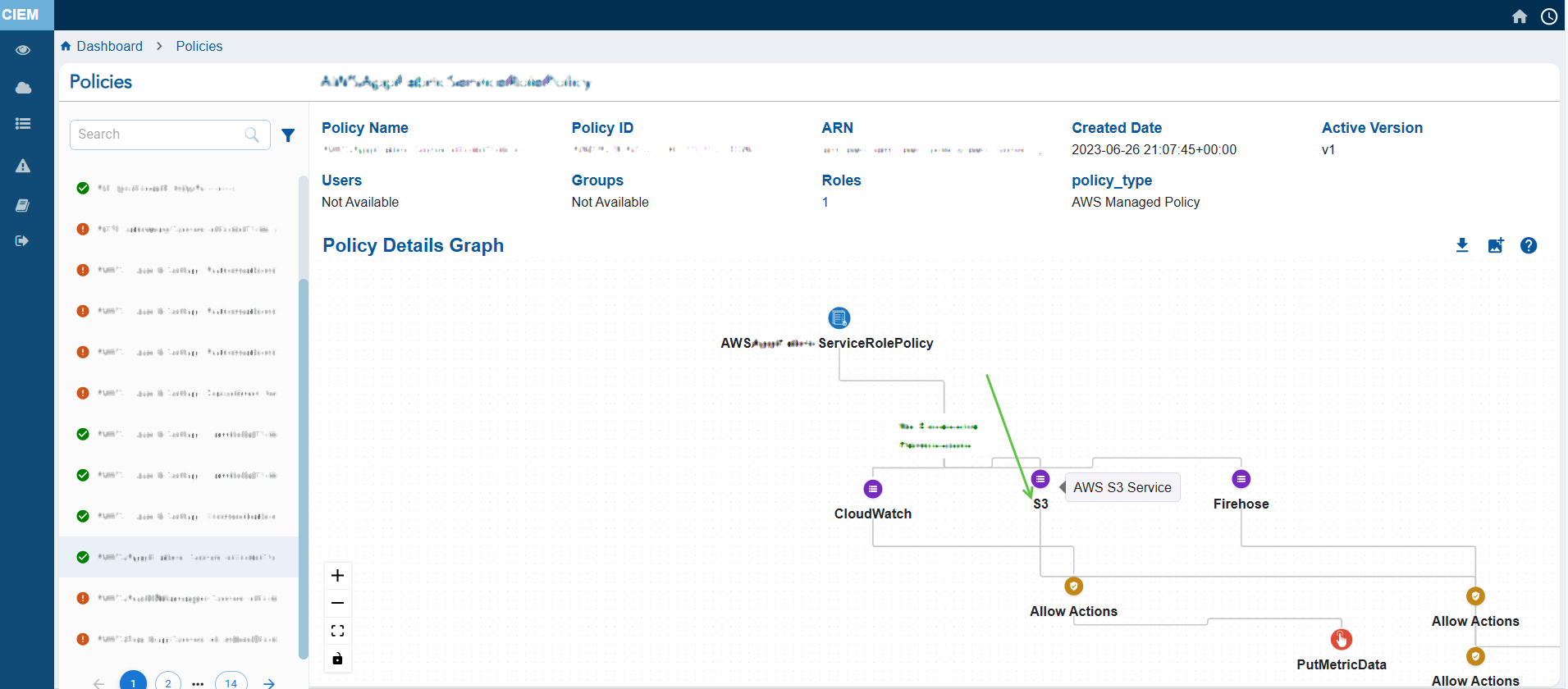
Task: Click the clock icon in top bar
Action: [1548, 16]
